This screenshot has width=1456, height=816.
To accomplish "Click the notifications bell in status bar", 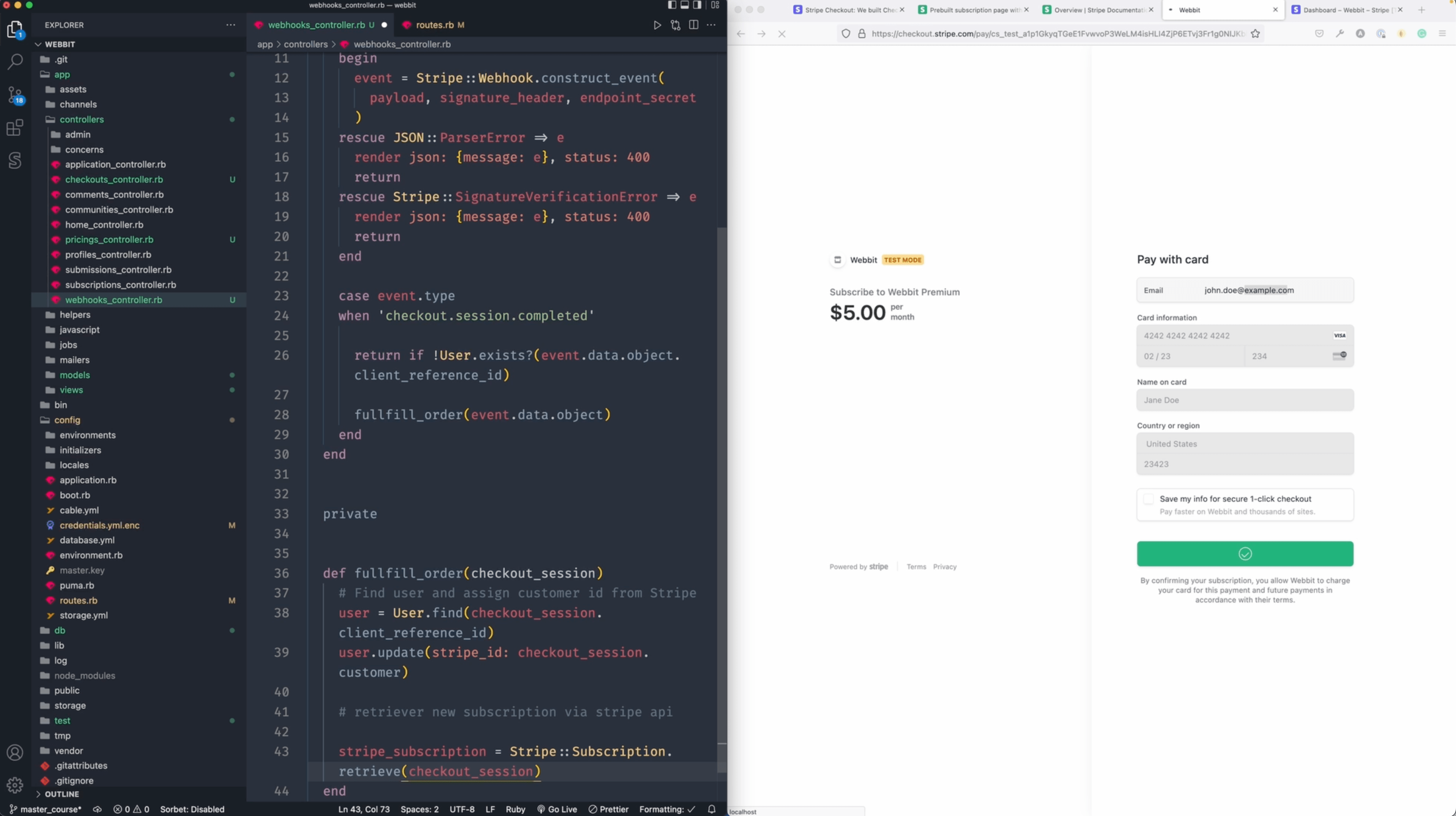I will [x=712, y=809].
